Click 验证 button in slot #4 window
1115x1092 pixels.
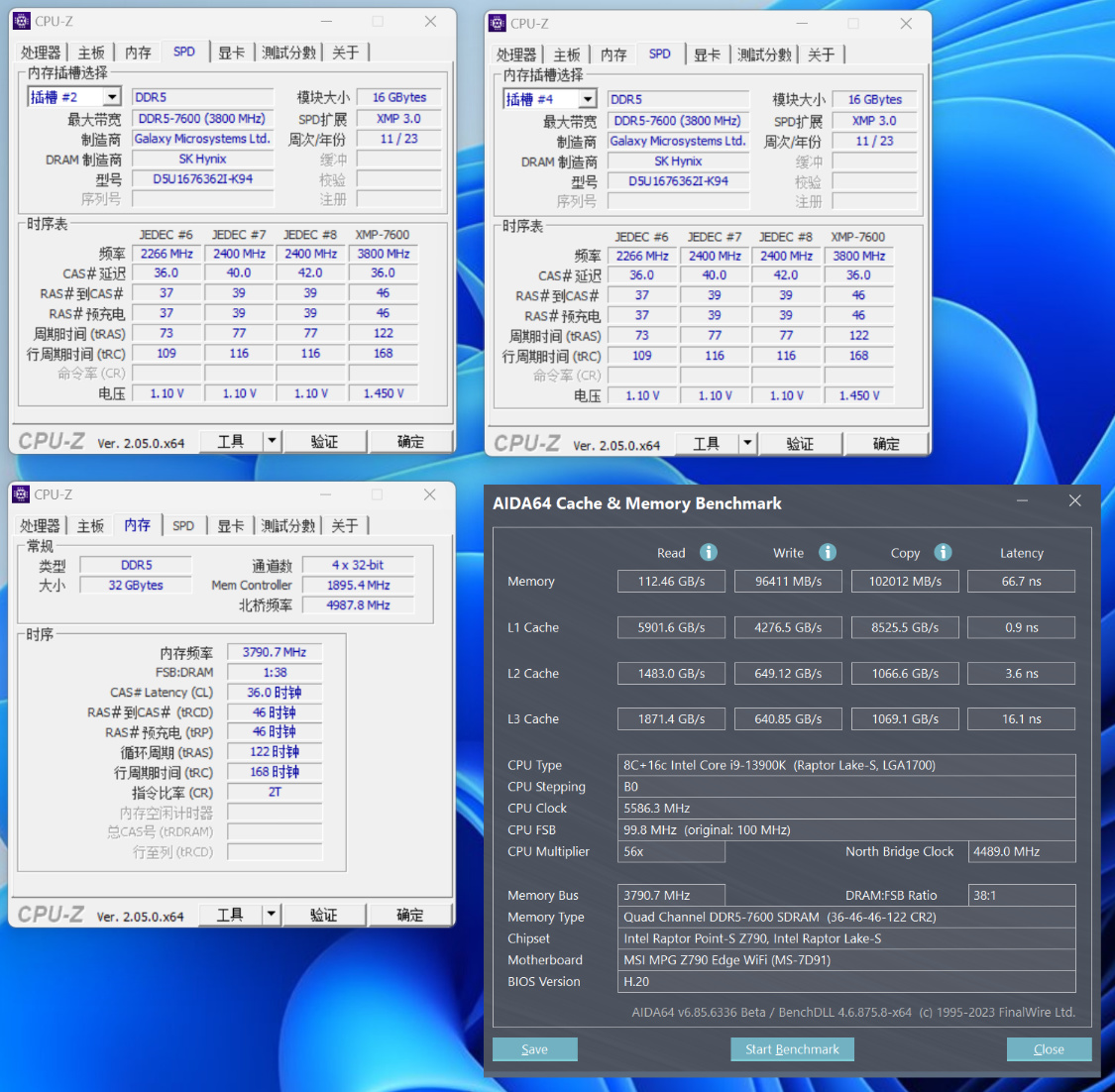(800, 444)
